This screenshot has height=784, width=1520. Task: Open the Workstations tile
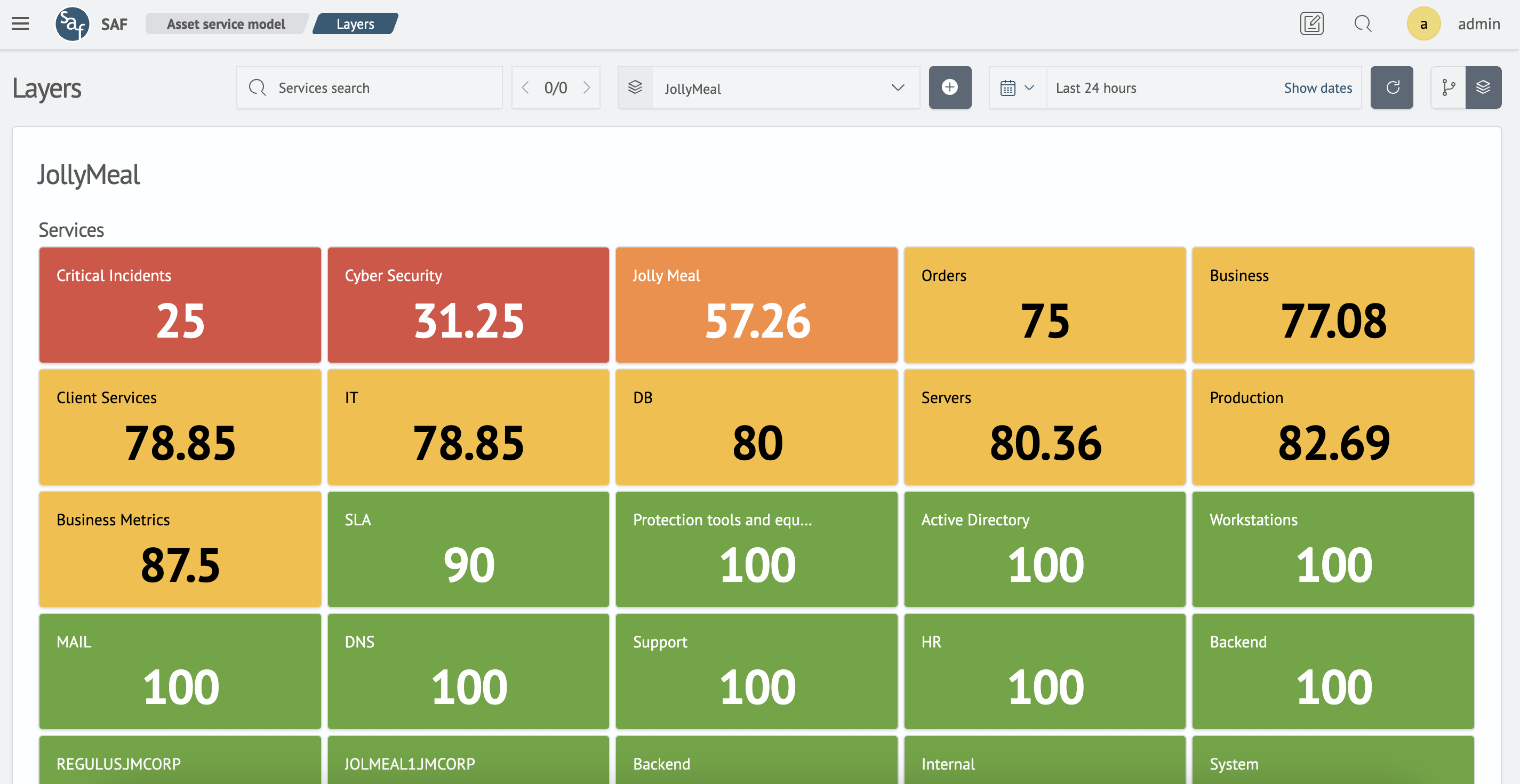tap(1333, 549)
